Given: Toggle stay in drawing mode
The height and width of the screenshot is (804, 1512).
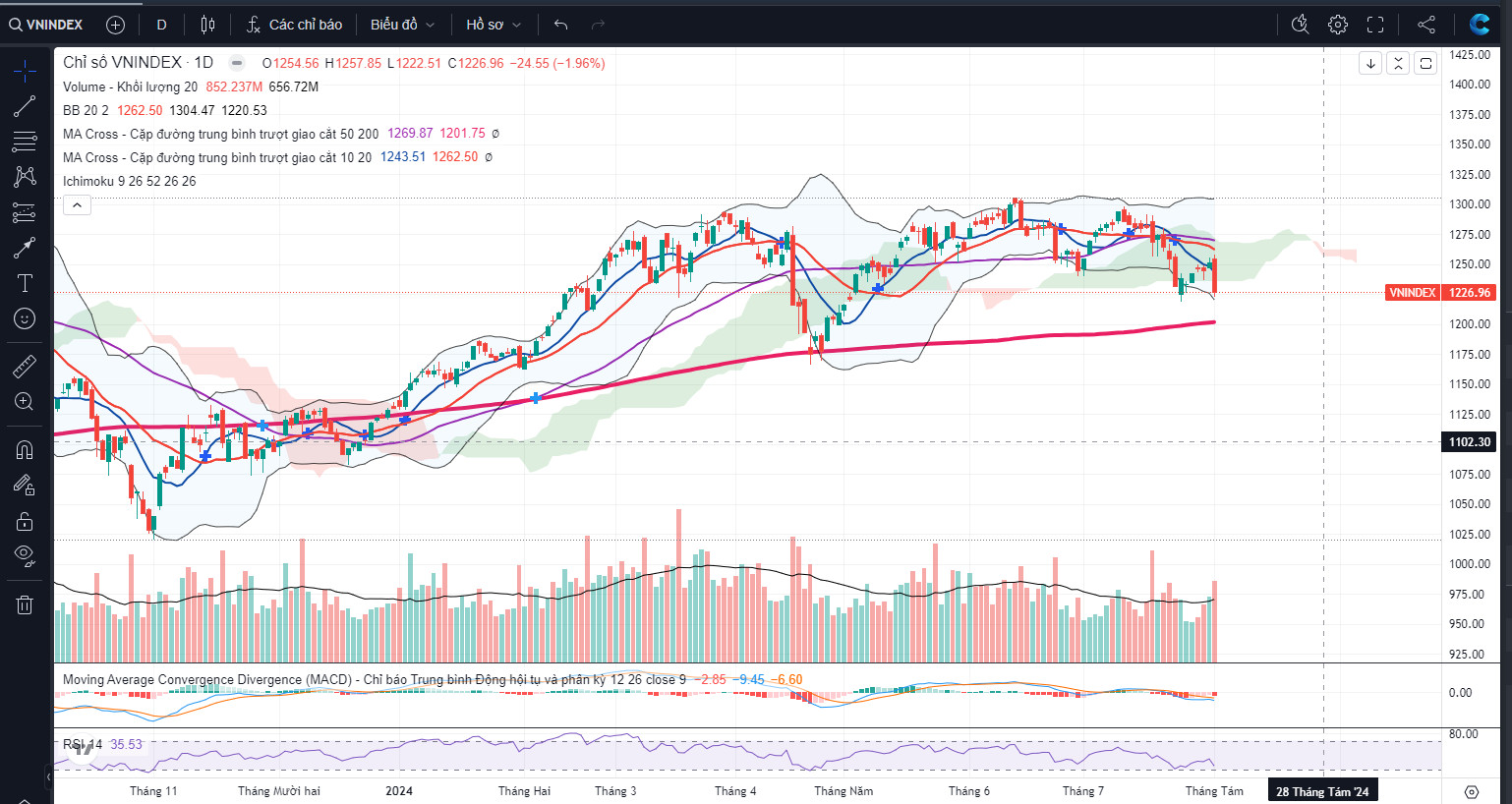Looking at the screenshot, I should (x=25, y=485).
